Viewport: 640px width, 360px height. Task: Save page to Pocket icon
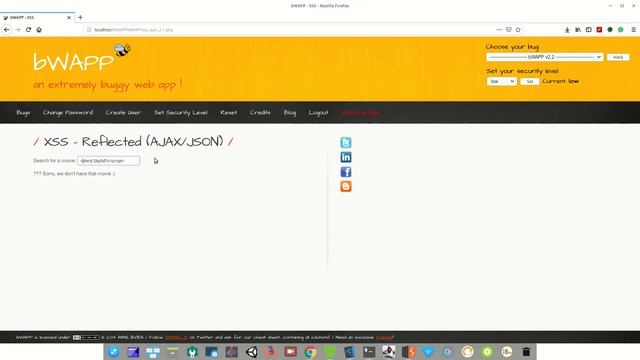coord(509,29)
